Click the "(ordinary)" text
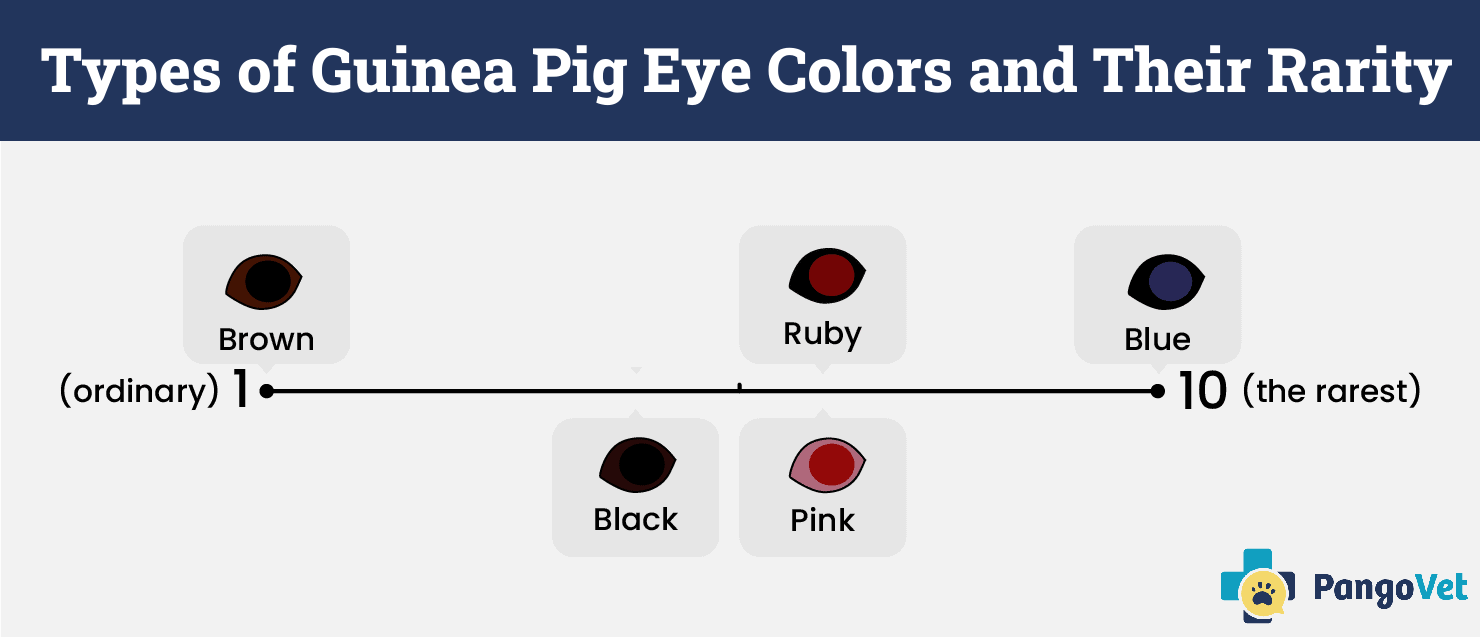 coord(139,391)
